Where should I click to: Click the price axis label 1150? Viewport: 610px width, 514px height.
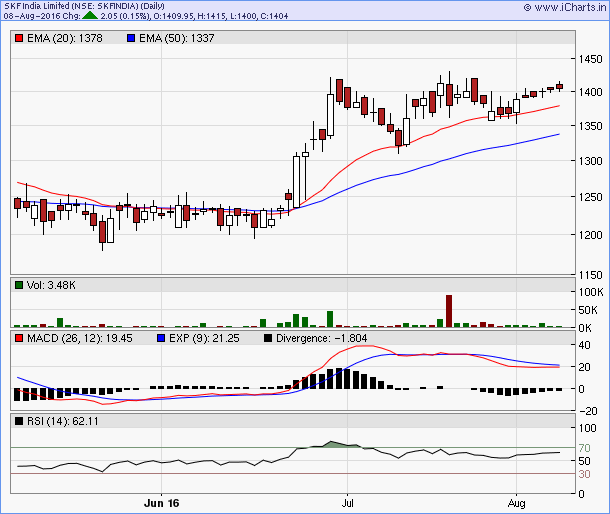[590, 275]
